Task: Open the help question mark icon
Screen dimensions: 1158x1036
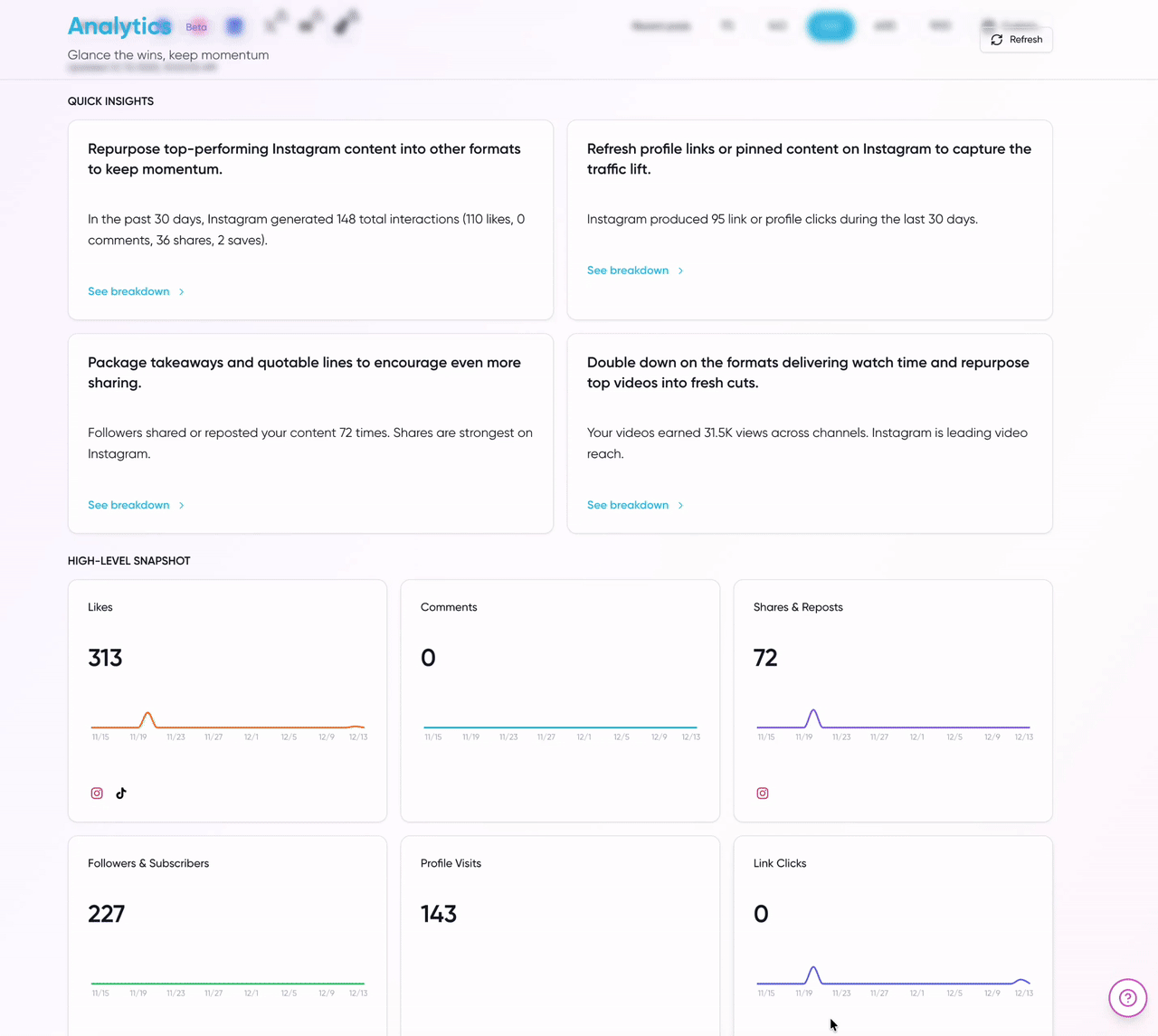Action: [1127, 998]
